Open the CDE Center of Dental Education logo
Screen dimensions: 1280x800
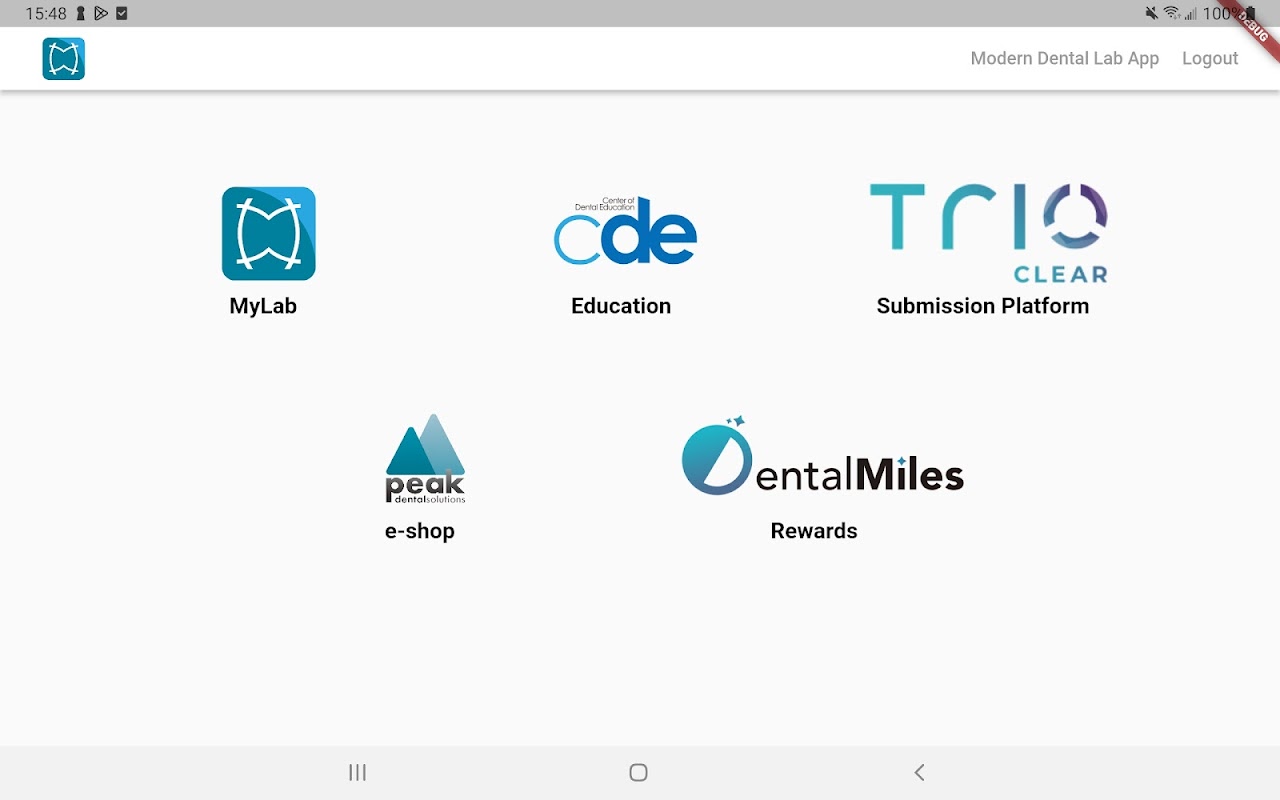625,230
